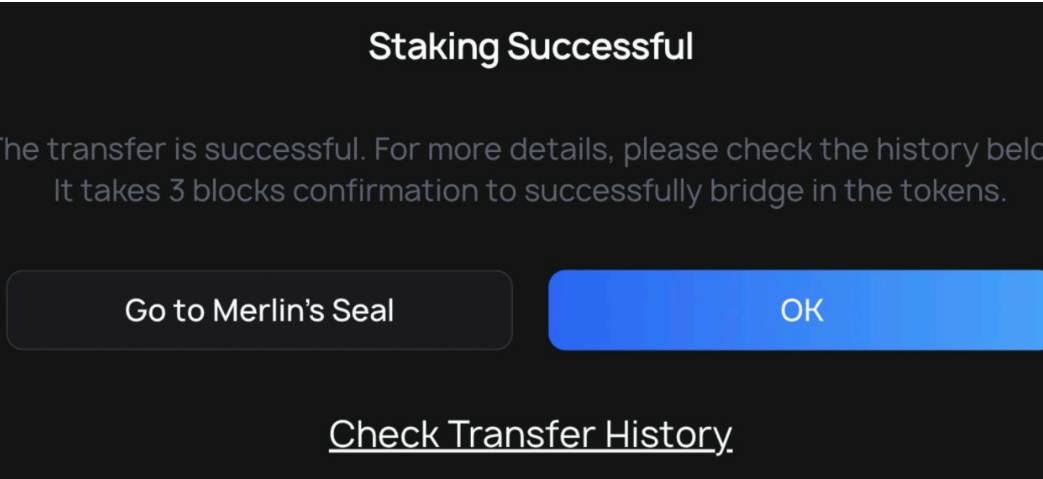Click the Staking Successful heading
1043x479 pixels.
531,48
